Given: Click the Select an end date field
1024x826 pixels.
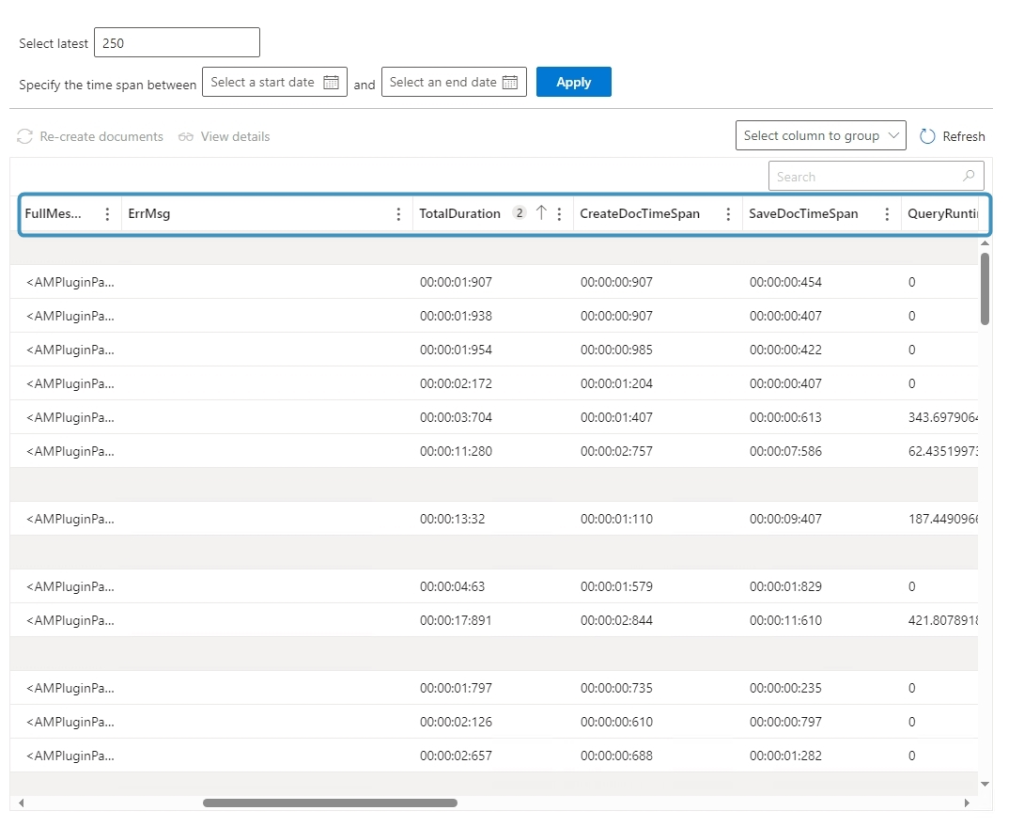Looking at the screenshot, I should 454,82.
